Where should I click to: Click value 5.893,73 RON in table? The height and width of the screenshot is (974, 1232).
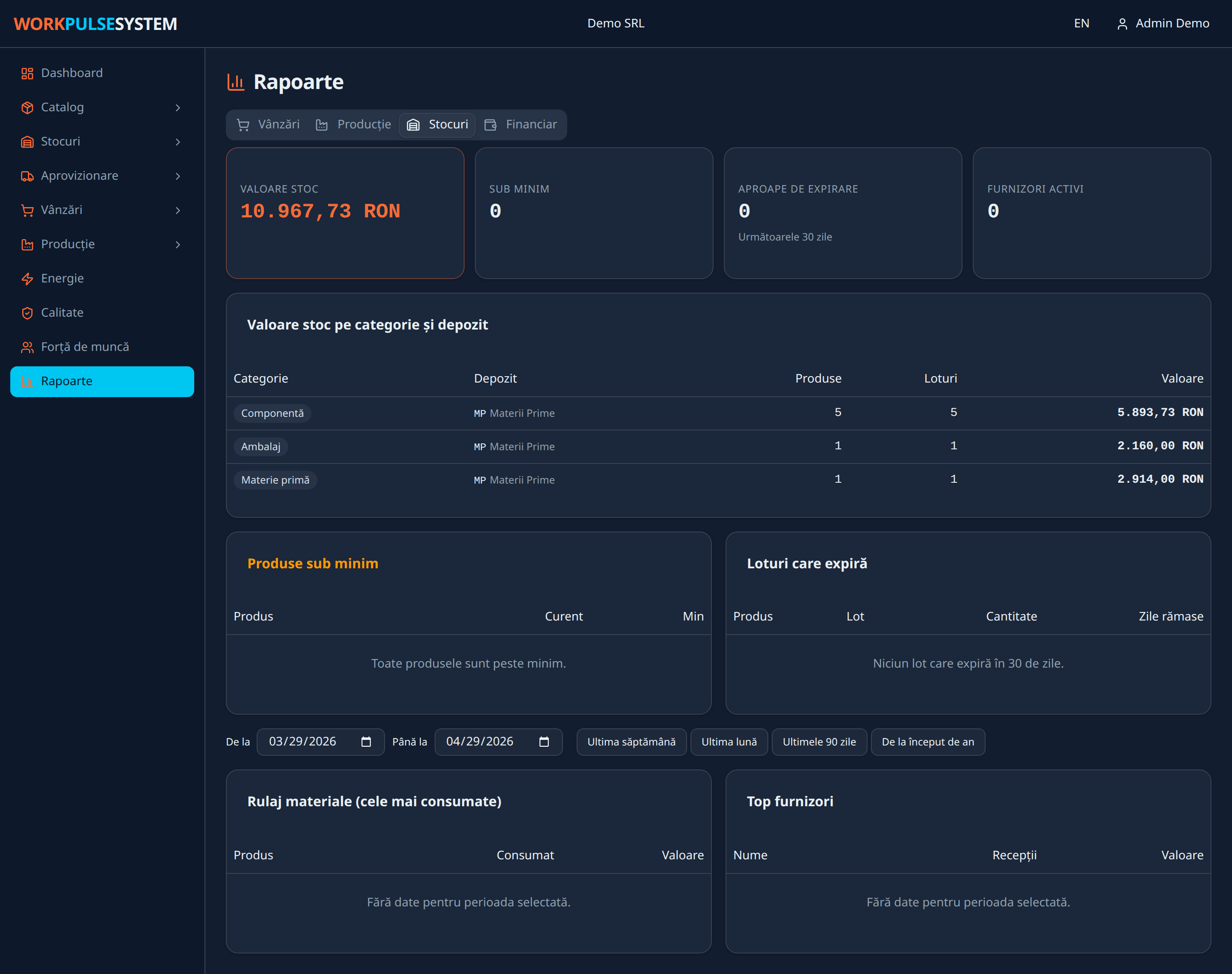(x=1160, y=412)
